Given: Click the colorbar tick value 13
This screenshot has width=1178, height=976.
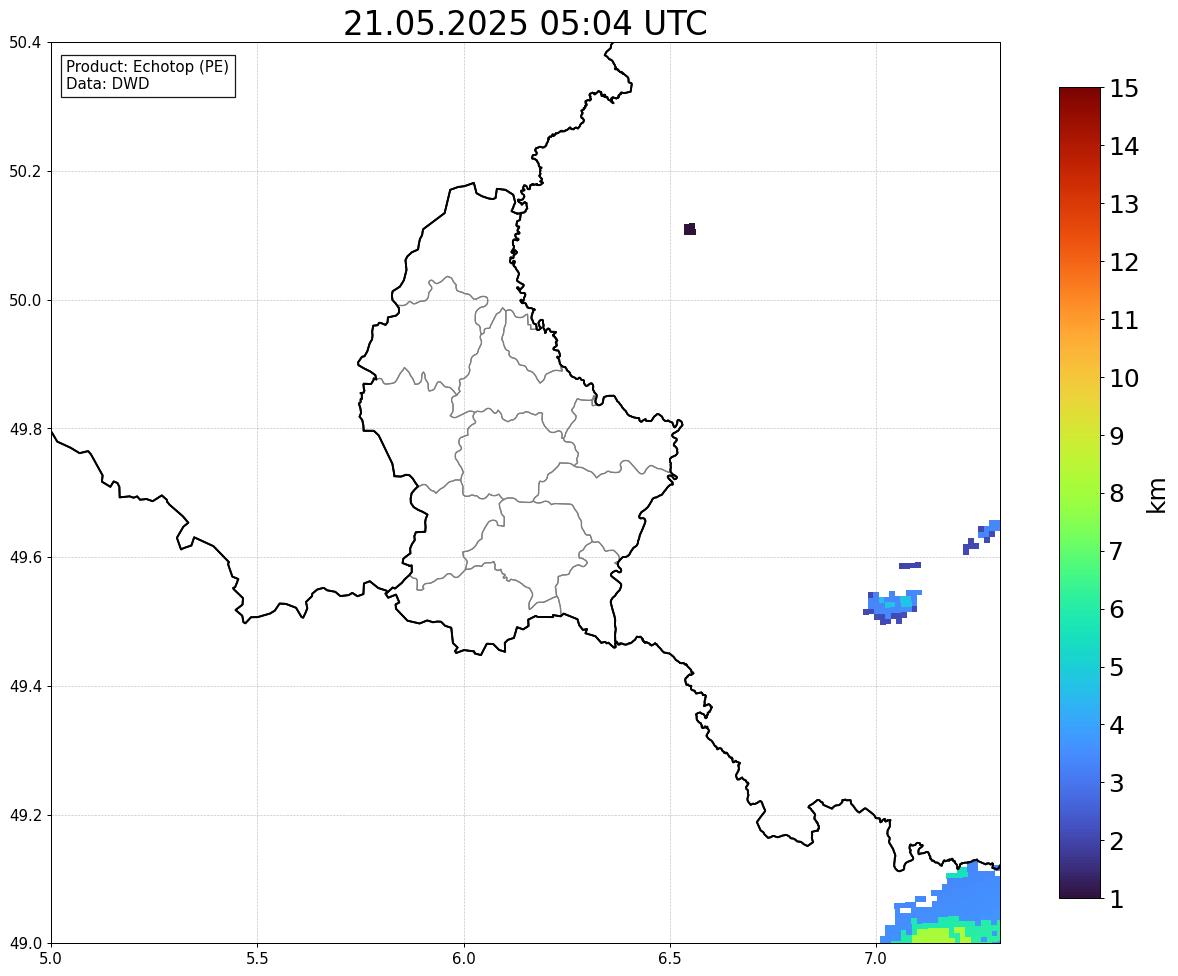Looking at the screenshot, I should [1124, 204].
